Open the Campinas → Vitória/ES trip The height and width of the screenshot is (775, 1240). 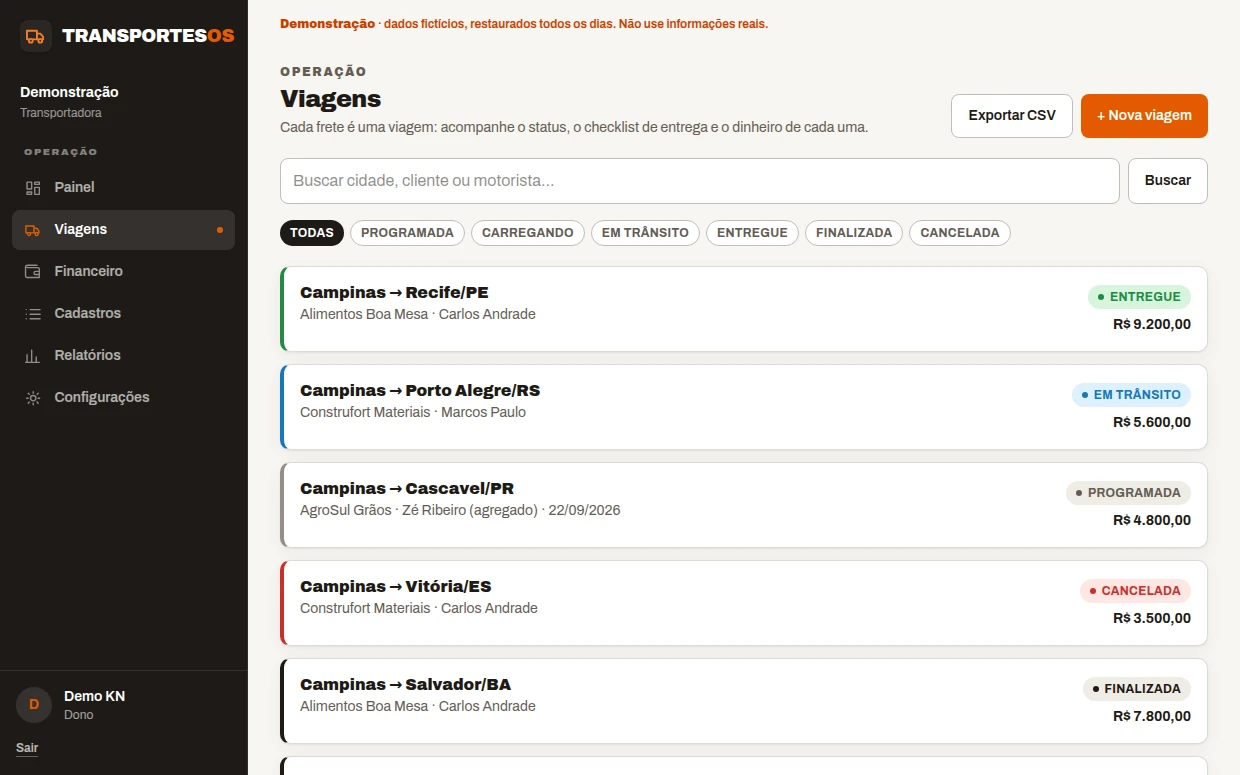(744, 603)
